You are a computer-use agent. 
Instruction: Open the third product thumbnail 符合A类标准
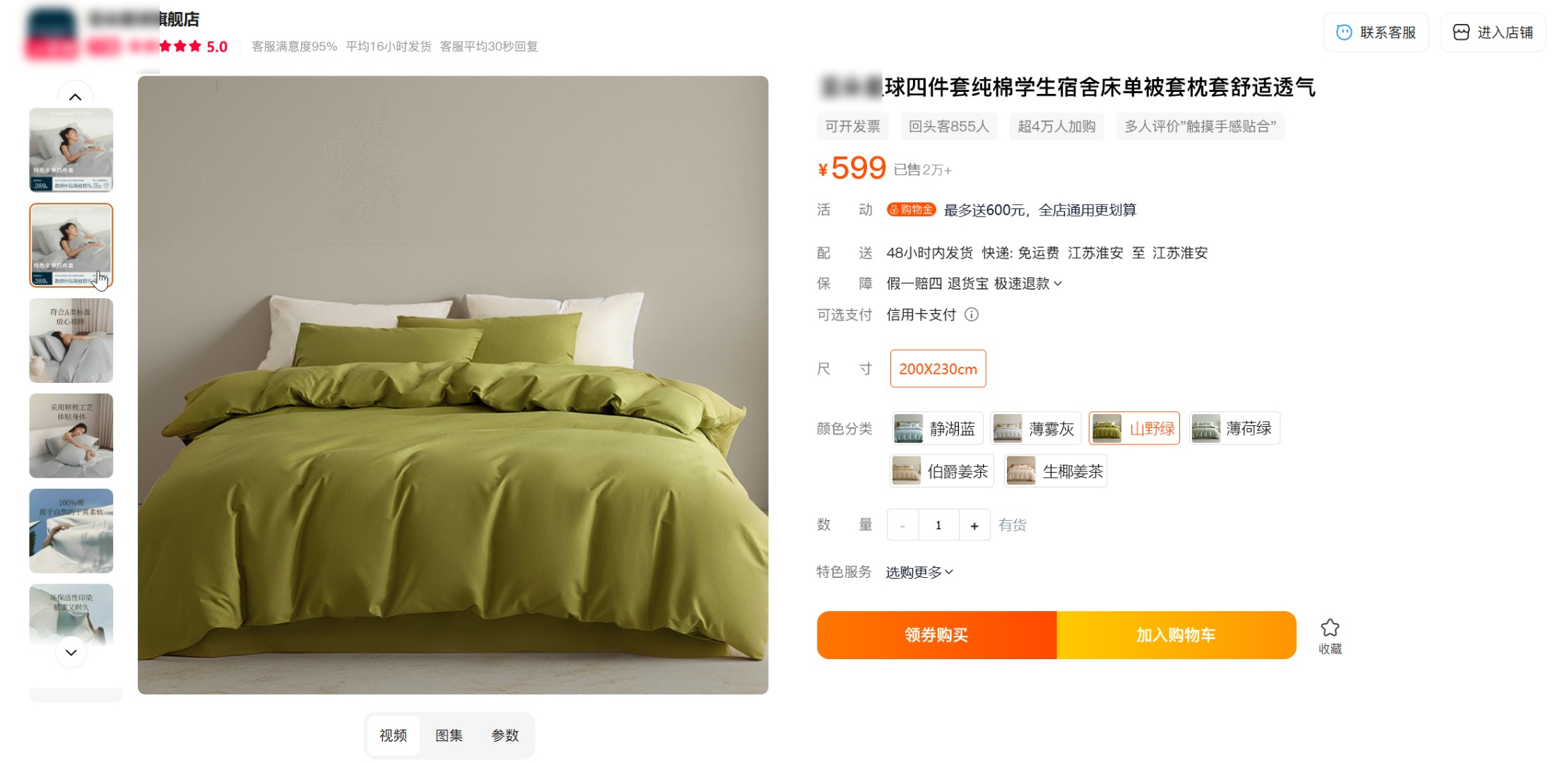[71, 341]
